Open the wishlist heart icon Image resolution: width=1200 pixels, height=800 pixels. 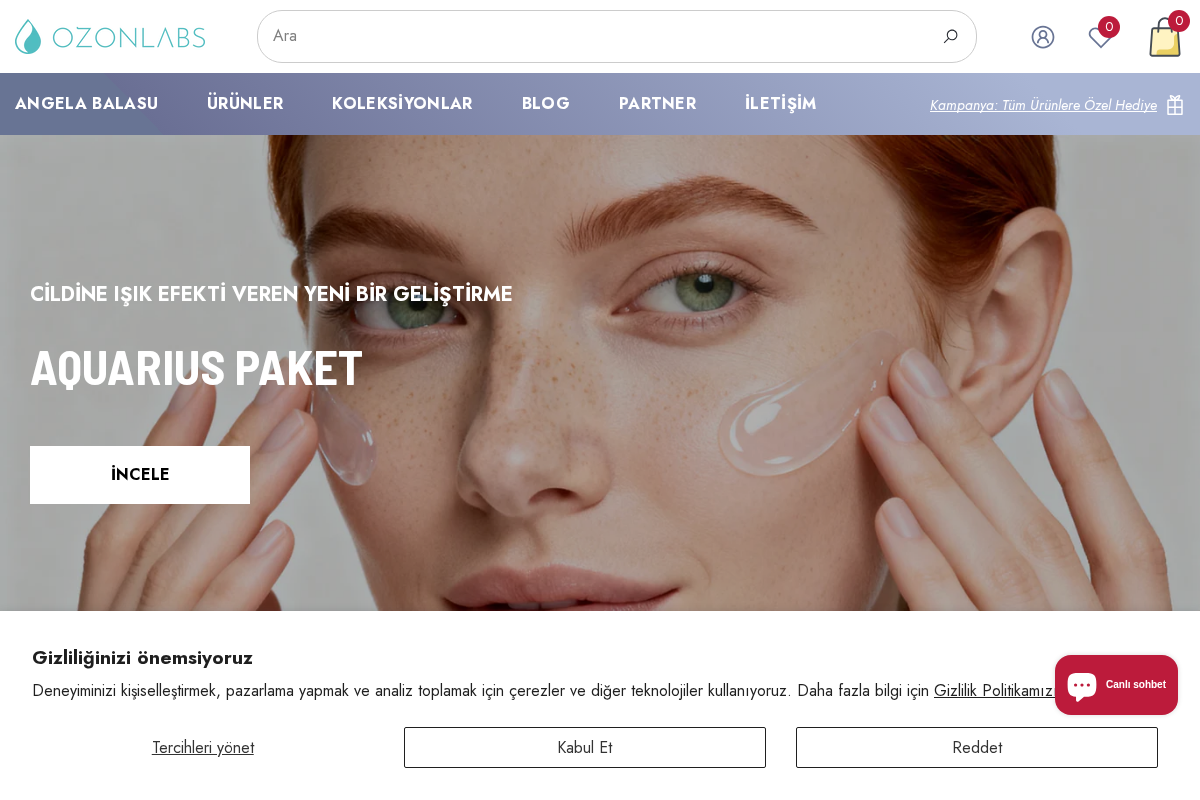(x=1101, y=38)
